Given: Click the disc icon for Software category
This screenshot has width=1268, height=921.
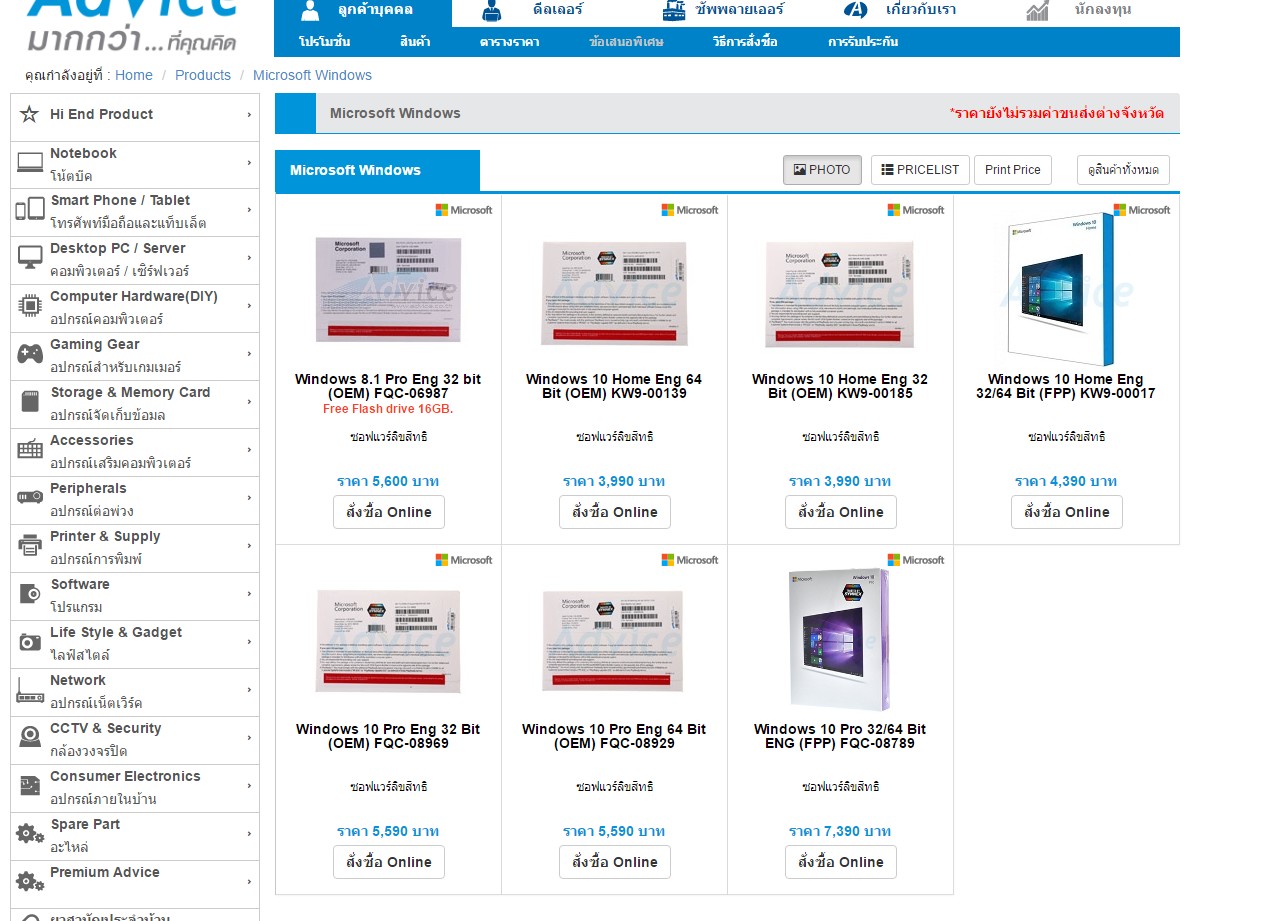Looking at the screenshot, I should [30, 594].
